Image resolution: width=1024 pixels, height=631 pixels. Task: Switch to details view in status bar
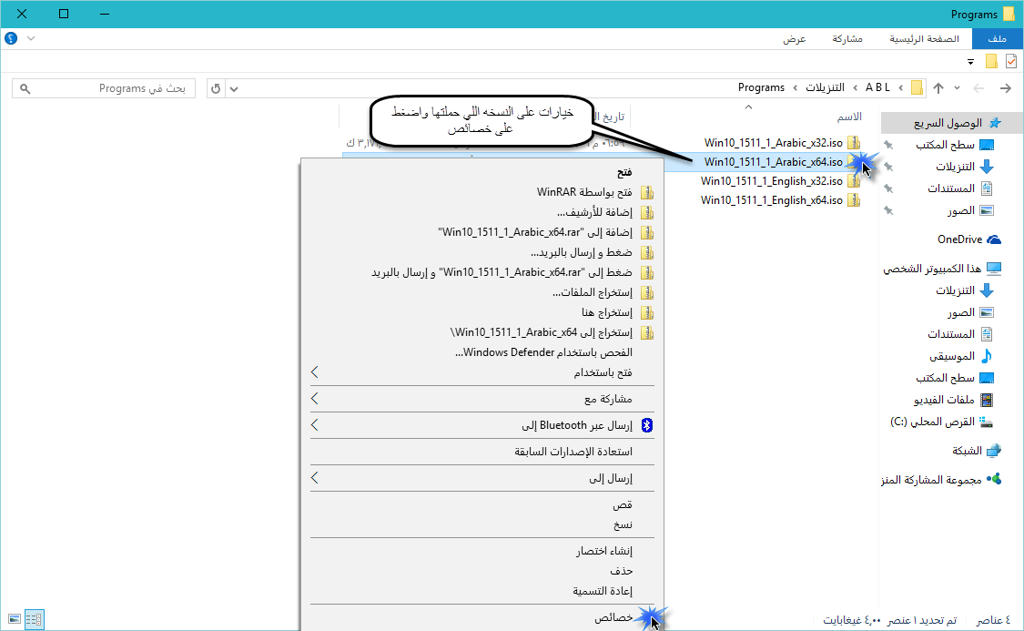coord(34,619)
